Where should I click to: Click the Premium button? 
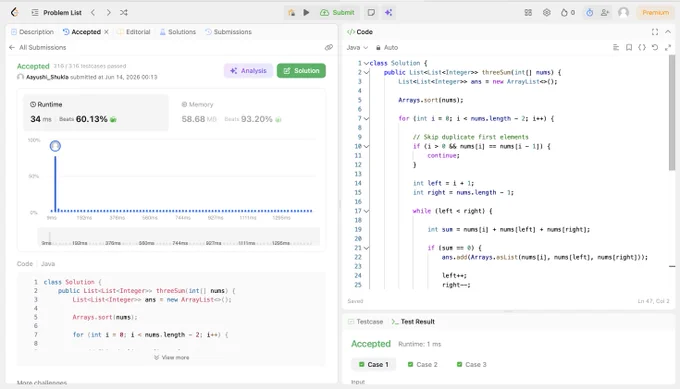(655, 13)
